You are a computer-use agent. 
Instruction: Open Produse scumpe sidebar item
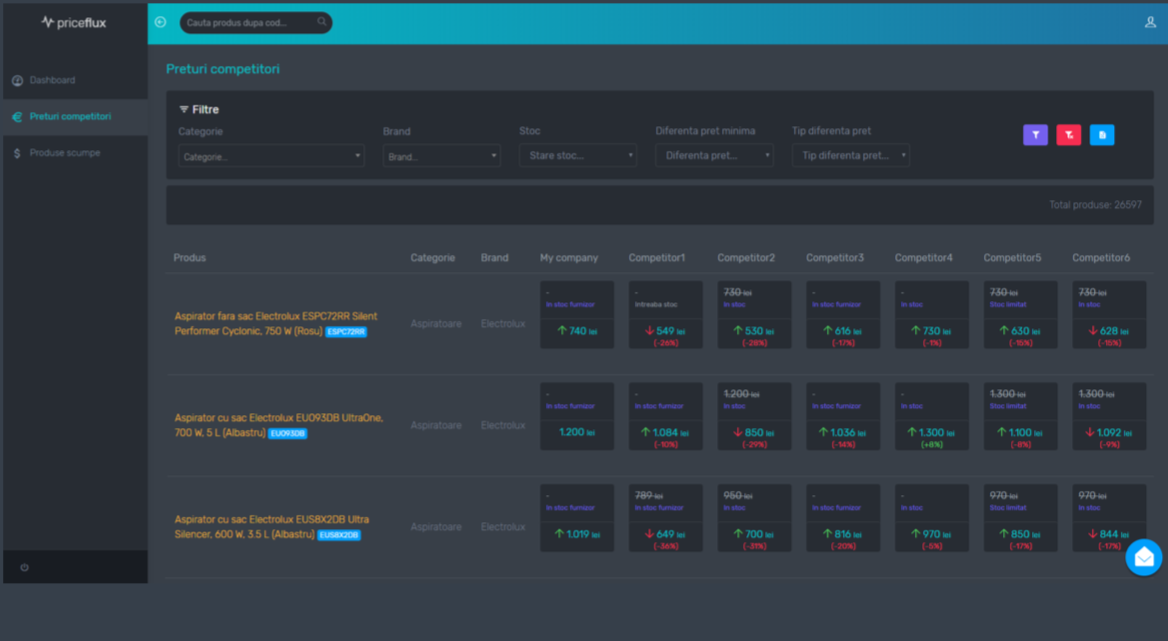pos(64,153)
